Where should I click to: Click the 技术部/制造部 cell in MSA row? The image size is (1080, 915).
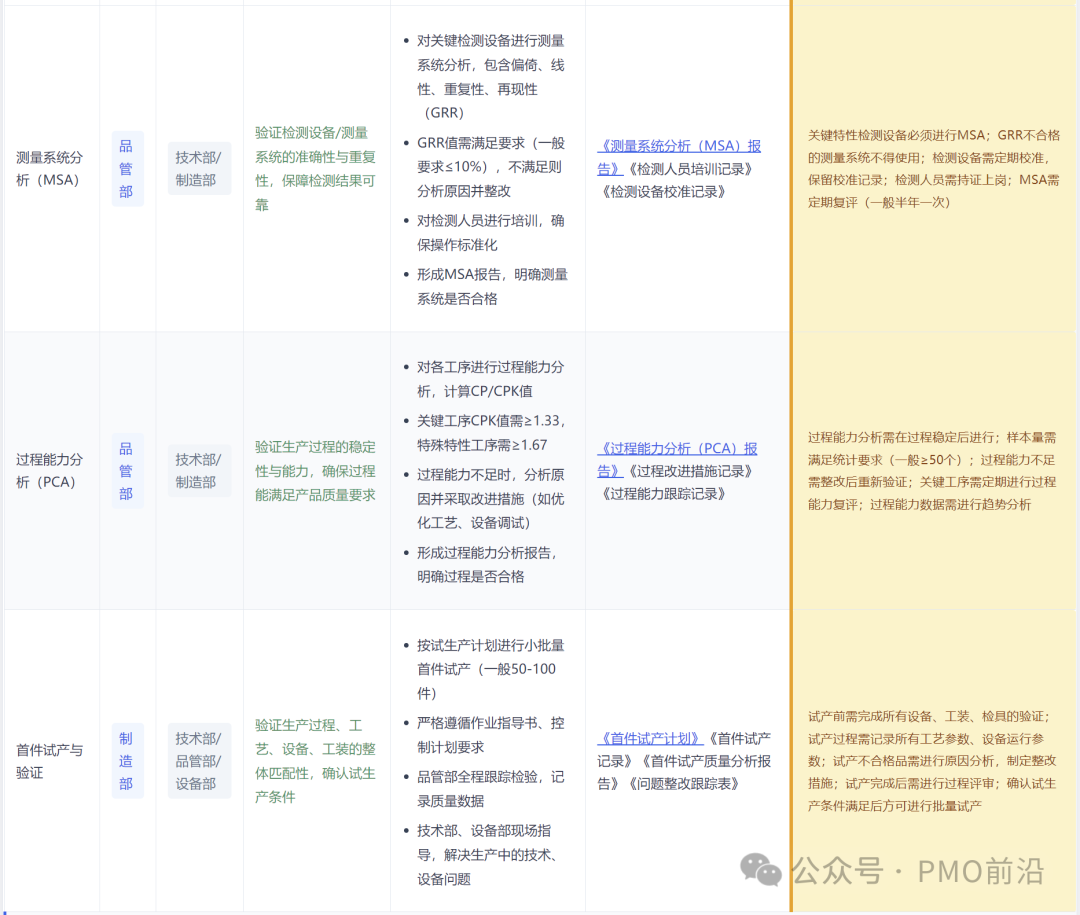pos(199,168)
